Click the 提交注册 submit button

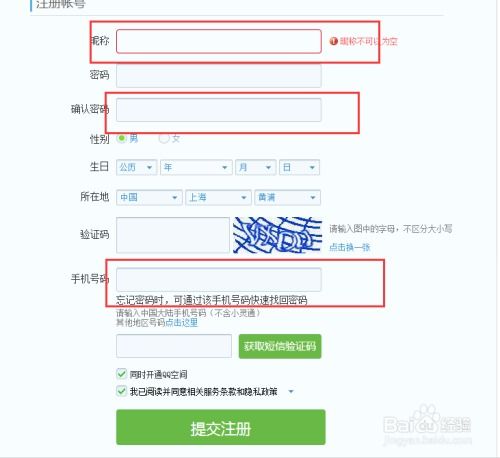[221, 428]
